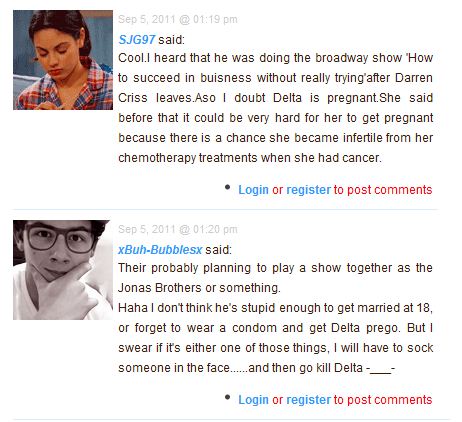This screenshot has height=422, width=462.
Task: Click Login below SJG97's comment
Action: [253, 190]
